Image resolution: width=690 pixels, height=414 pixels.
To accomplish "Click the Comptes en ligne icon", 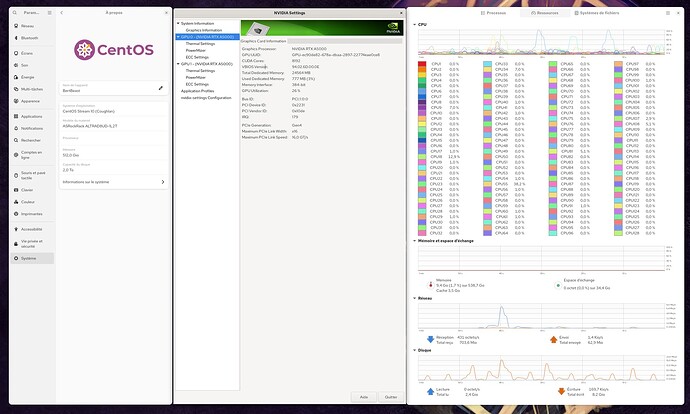I will [x=16, y=154].
